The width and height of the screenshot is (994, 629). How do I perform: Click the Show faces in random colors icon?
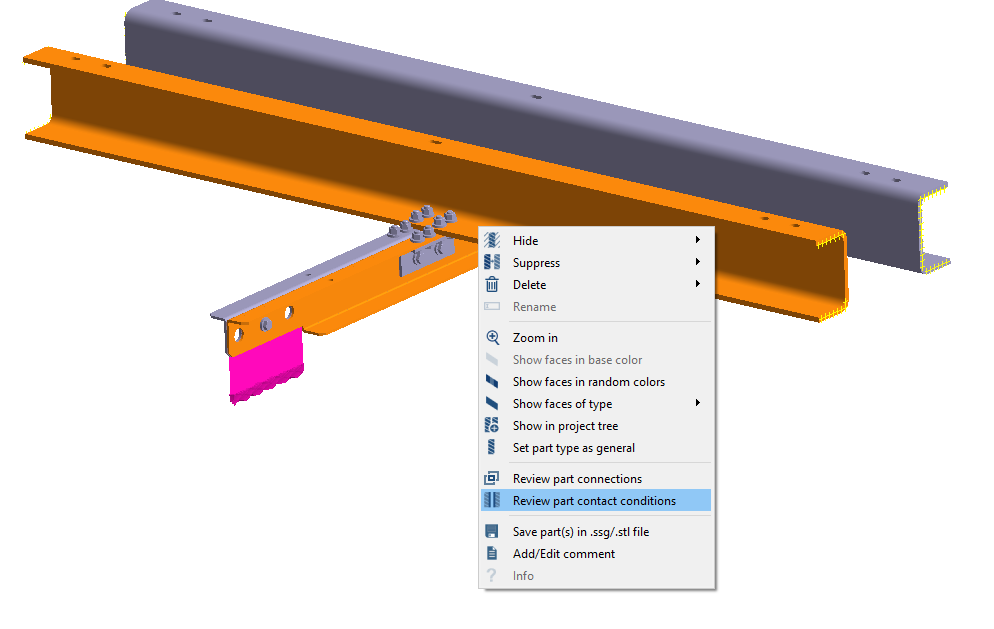pos(492,381)
